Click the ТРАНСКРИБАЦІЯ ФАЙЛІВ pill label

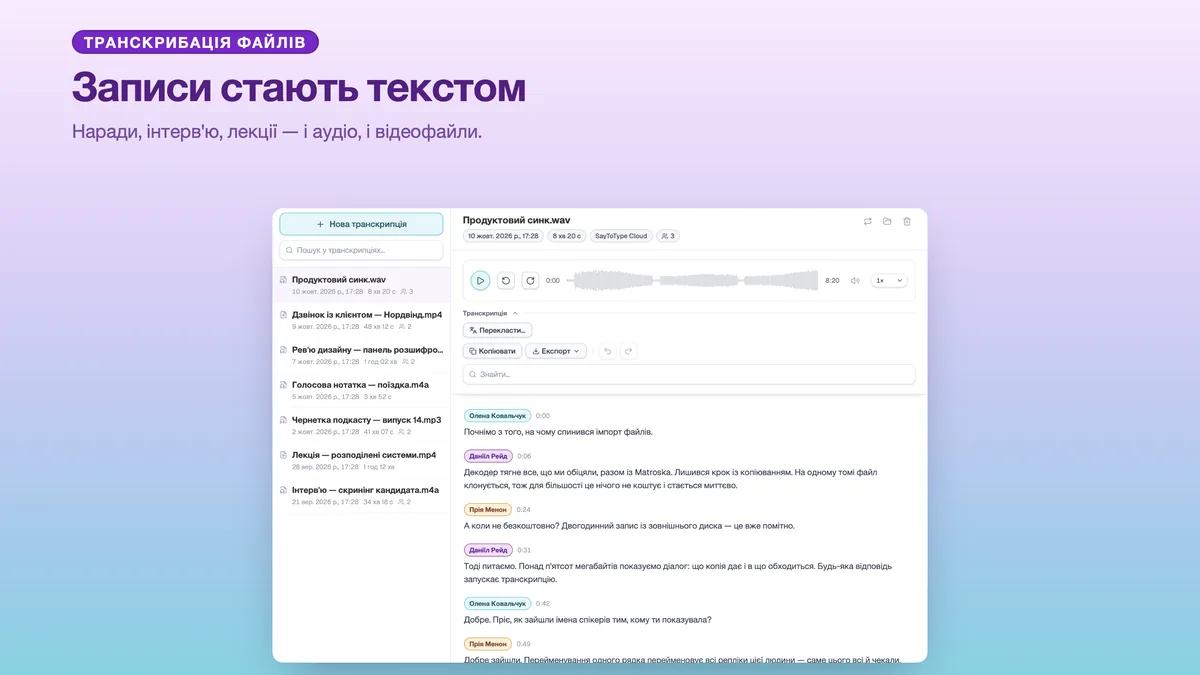pos(195,42)
